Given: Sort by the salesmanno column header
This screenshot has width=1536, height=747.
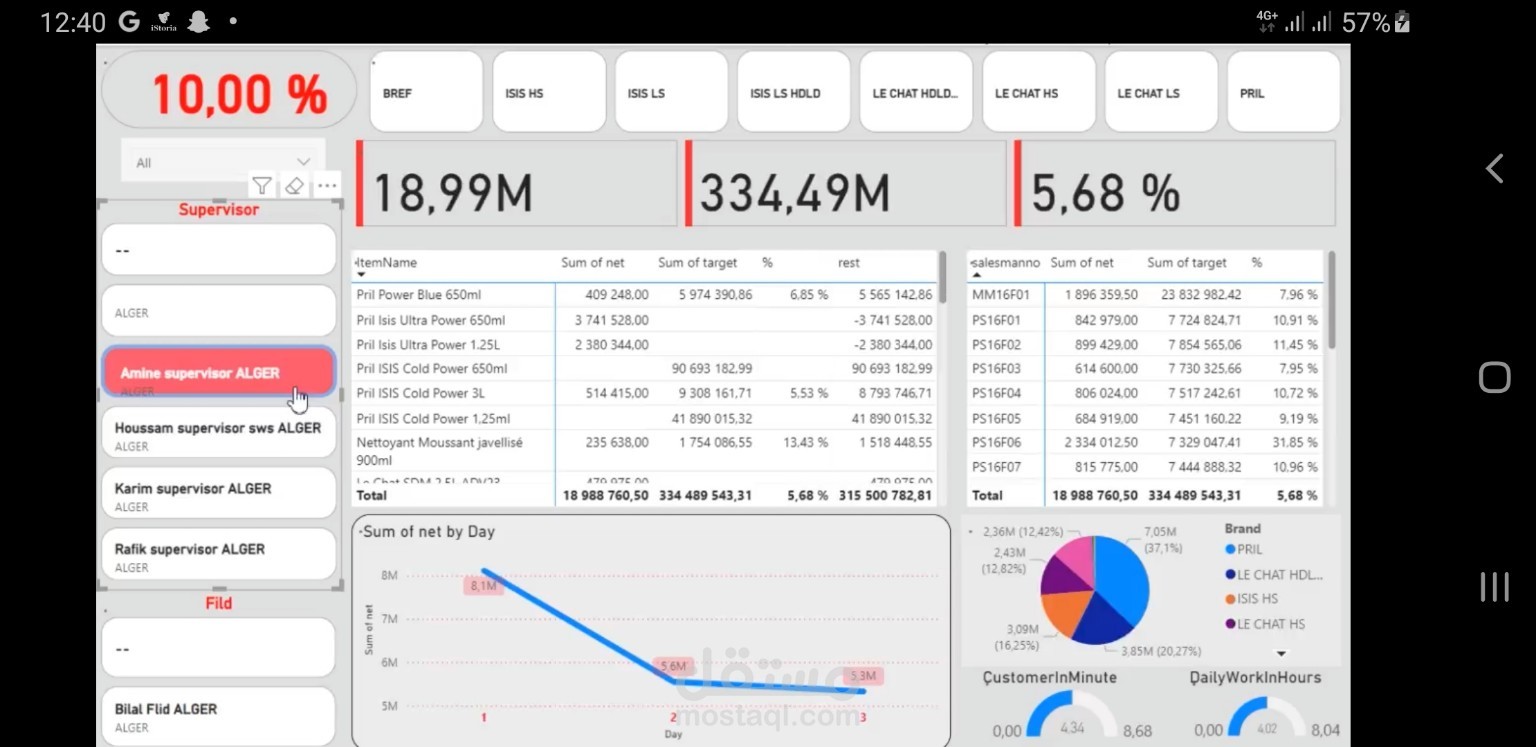Looking at the screenshot, I should (x=1006, y=262).
